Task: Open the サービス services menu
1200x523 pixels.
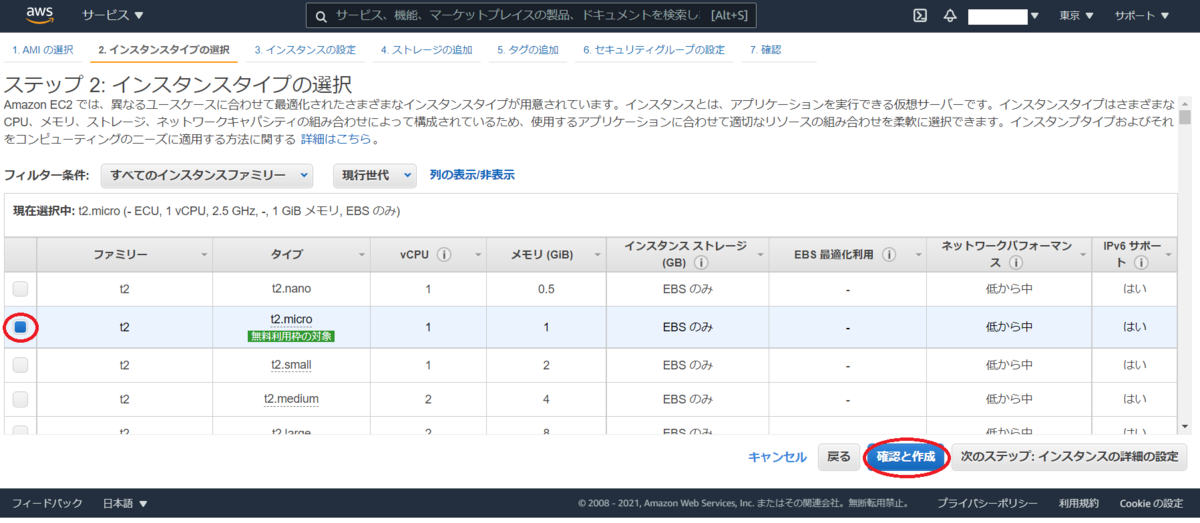Action: (112, 16)
